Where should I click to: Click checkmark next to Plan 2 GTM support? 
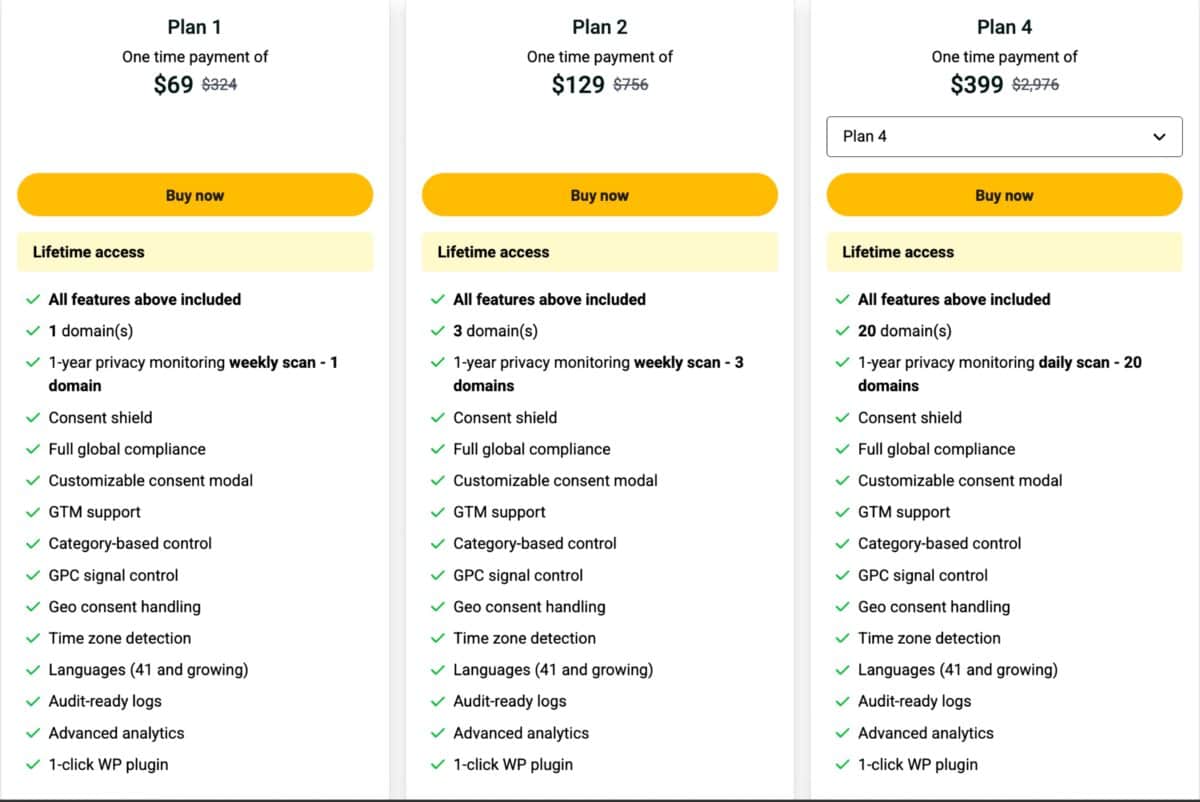point(438,512)
